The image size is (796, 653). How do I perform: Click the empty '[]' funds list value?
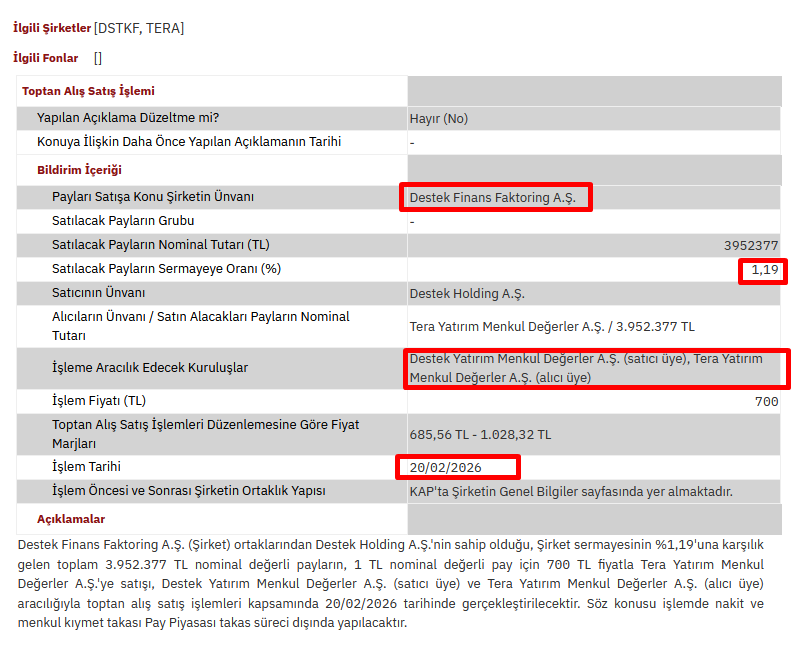98,58
